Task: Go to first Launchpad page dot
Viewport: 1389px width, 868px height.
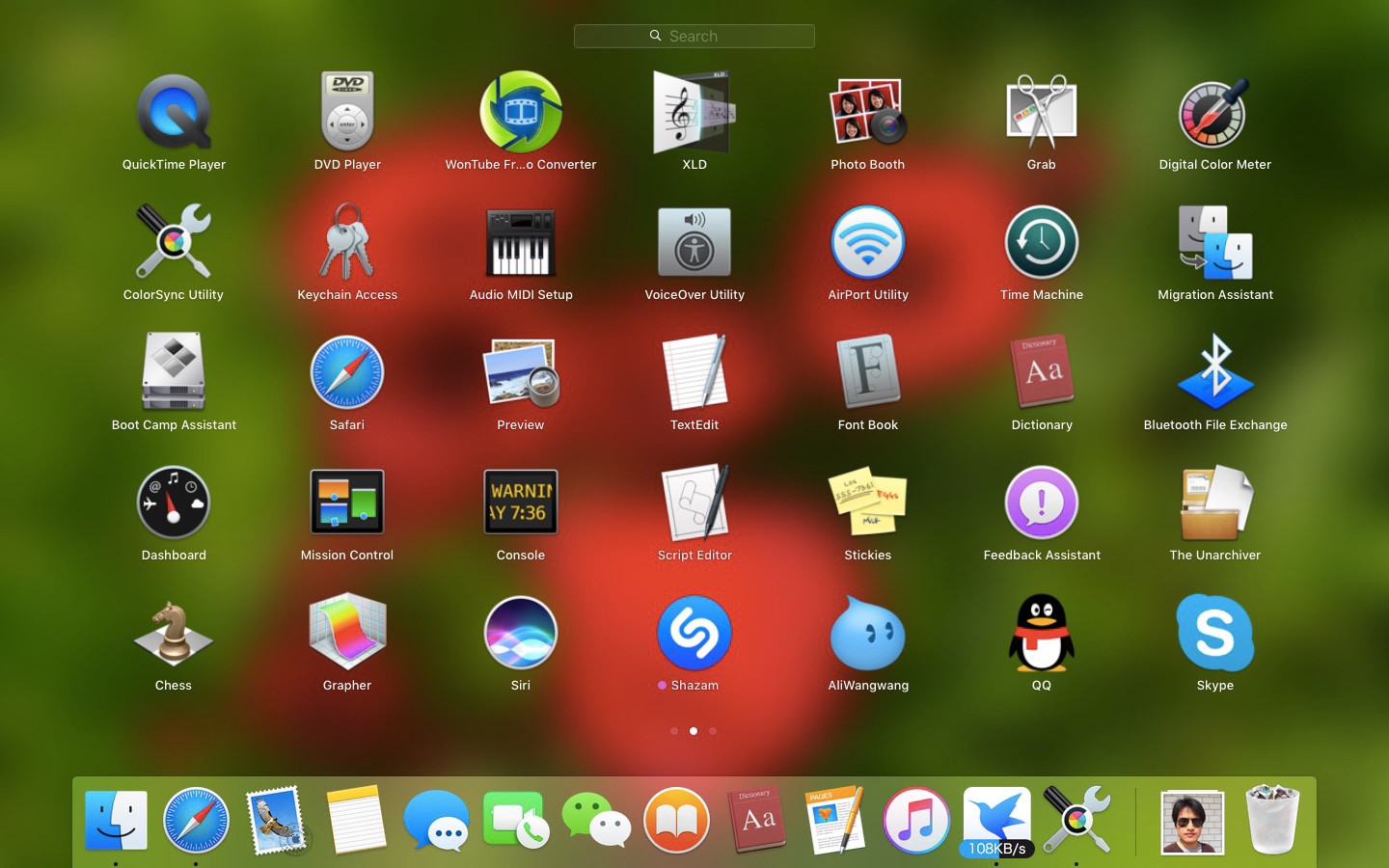Action: click(674, 731)
